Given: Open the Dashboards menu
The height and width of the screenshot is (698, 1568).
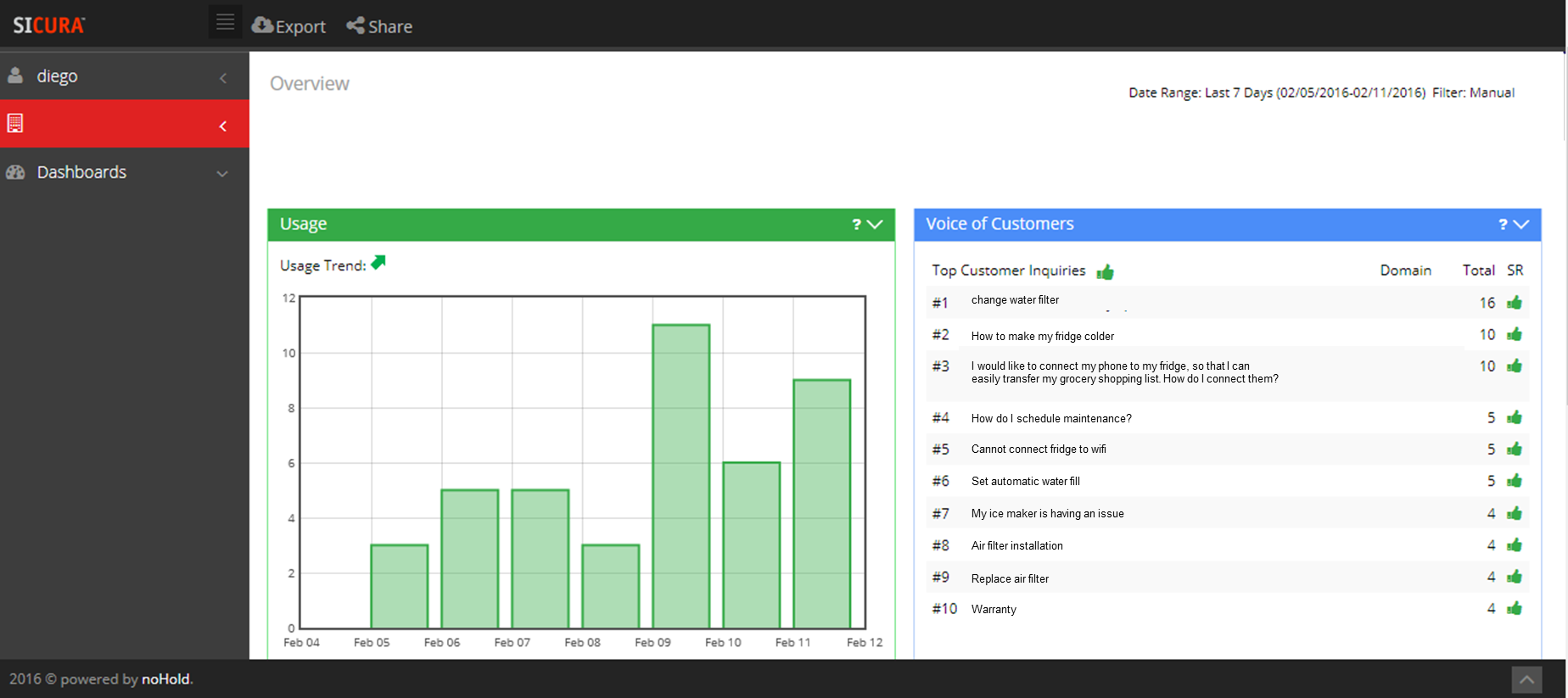Looking at the screenshot, I should tap(125, 172).
